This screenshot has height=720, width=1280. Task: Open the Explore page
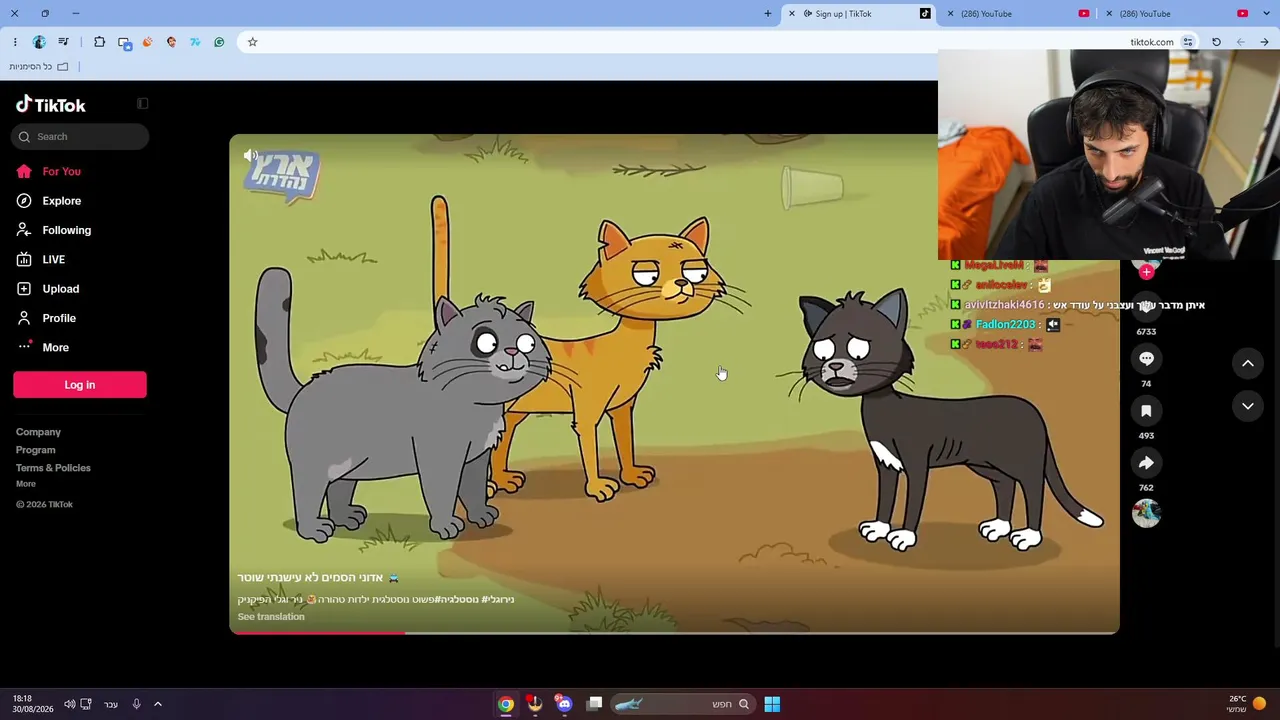click(x=61, y=201)
